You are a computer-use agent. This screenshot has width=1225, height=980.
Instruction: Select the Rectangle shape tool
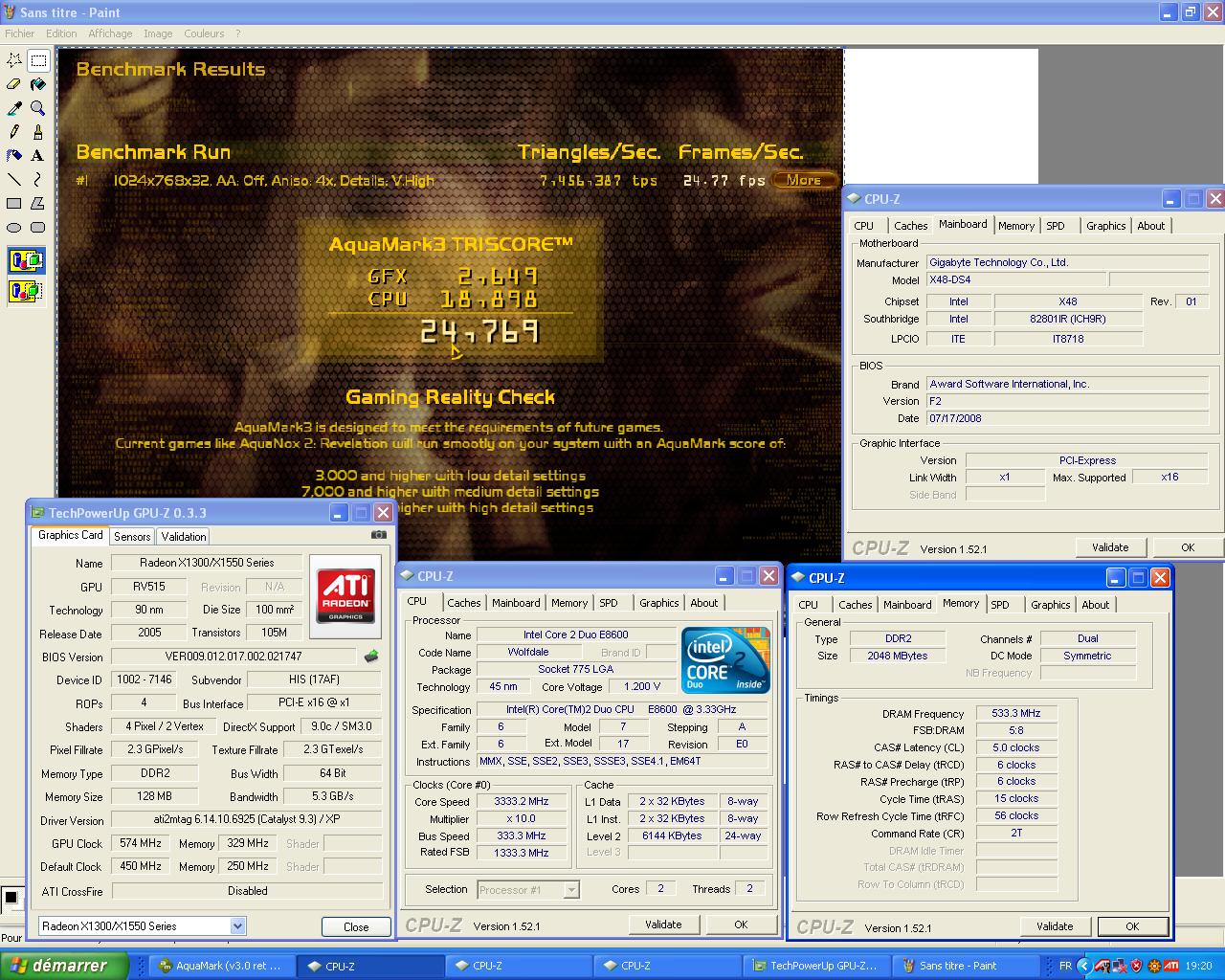point(14,203)
